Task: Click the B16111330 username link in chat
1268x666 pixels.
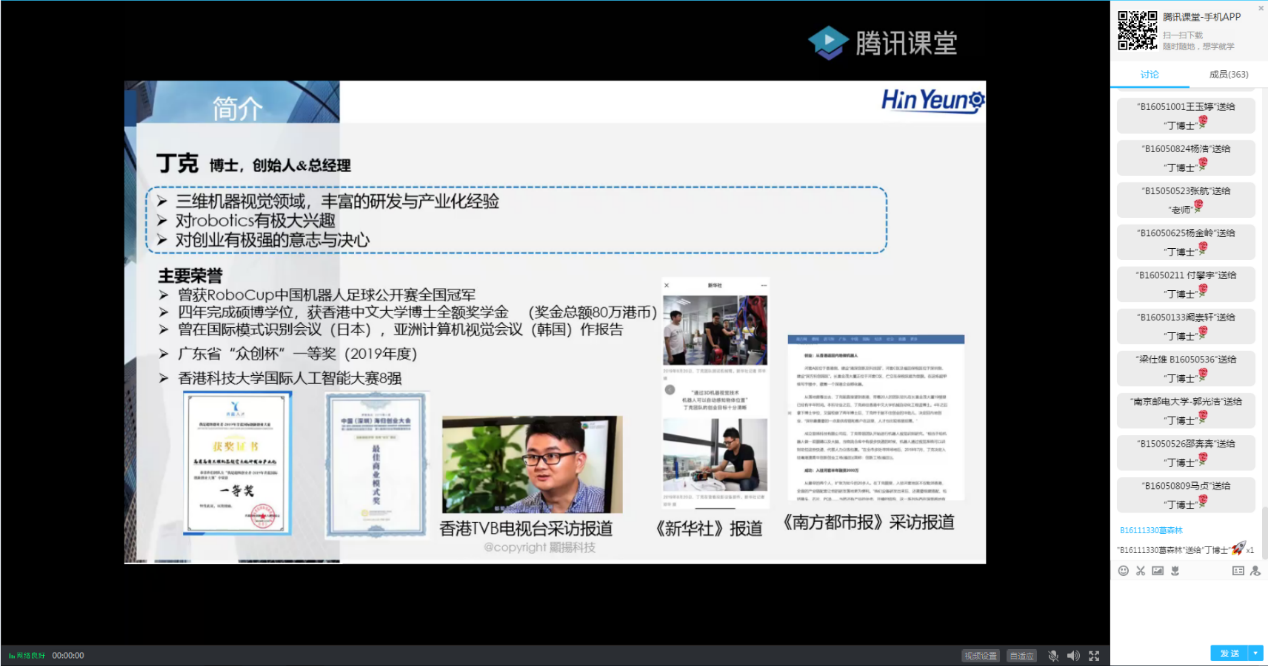Action: [x=1150, y=530]
